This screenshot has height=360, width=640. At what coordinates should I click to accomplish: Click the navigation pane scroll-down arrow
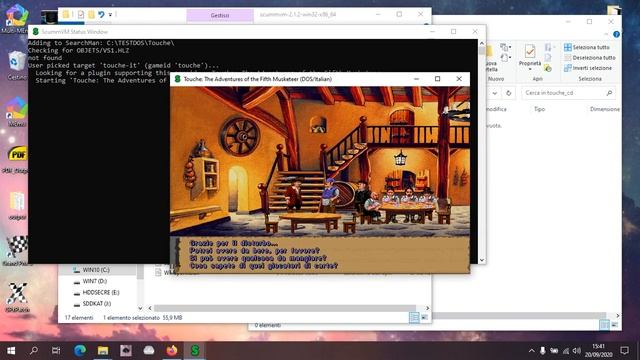(140, 308)
